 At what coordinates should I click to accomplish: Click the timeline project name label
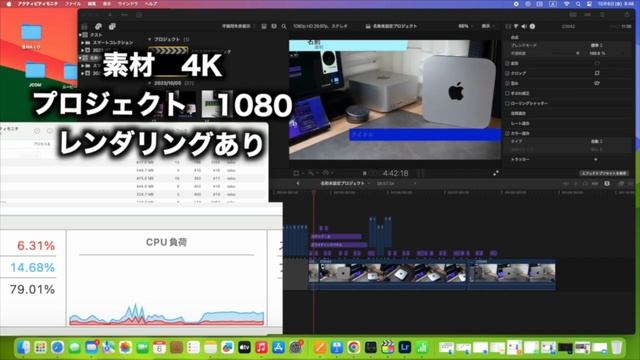pos(342,184)
